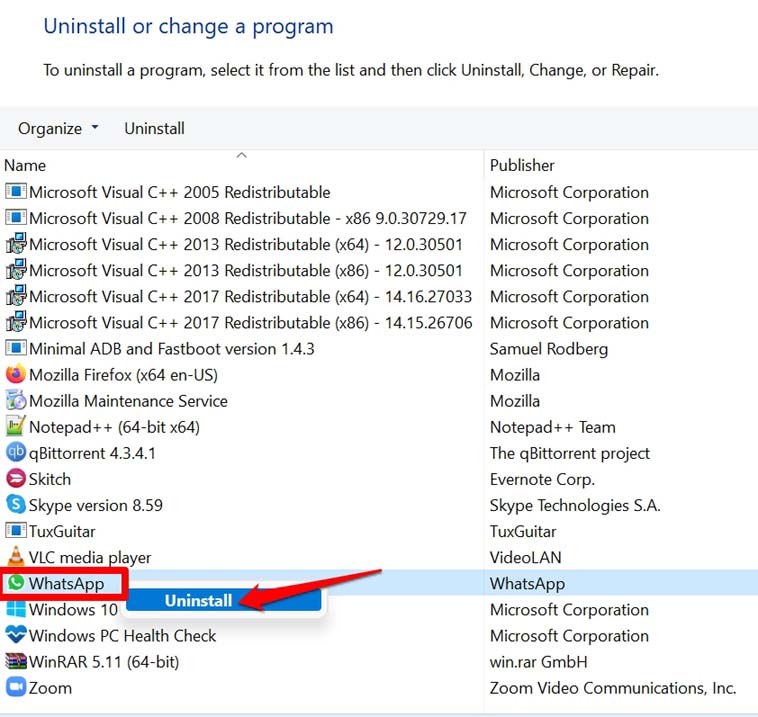
Task: Select Microsoft Visual C++ 2005 Redistributable entry
Action: point(179,192)
